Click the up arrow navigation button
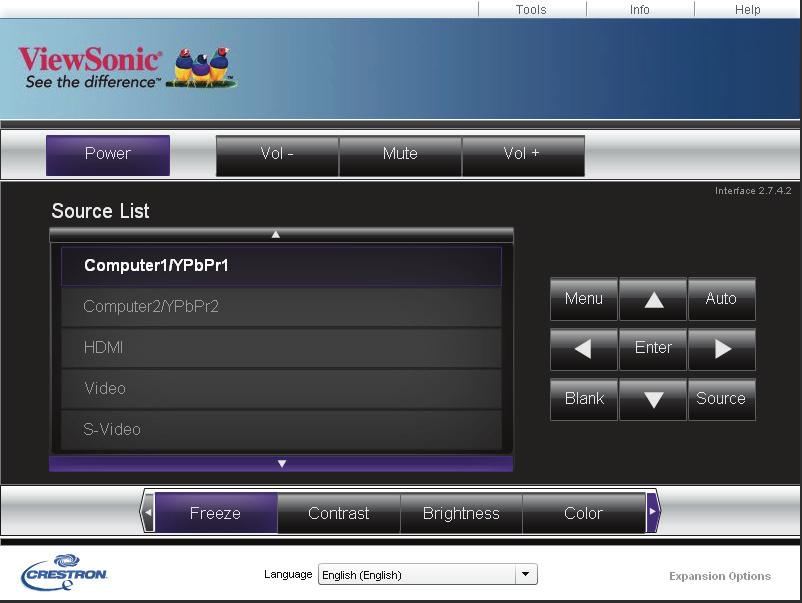 (653, 299)
